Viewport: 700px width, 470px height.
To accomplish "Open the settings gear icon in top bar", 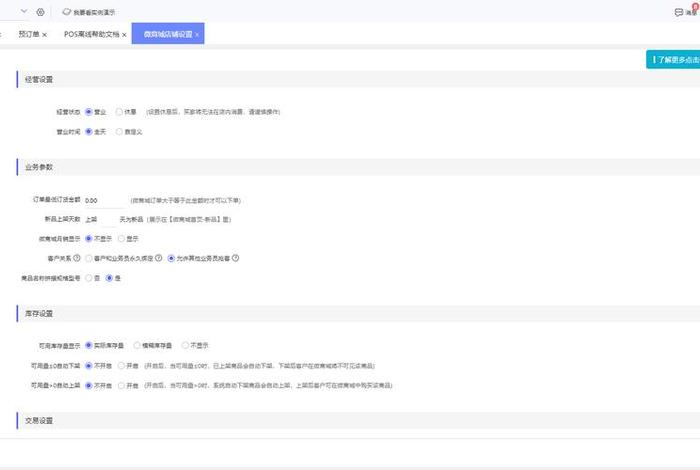I will pos(40,12).
